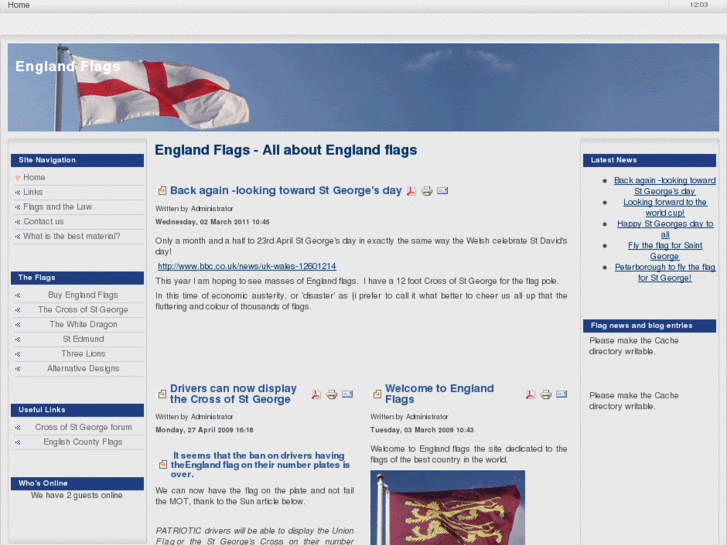Latest News: Looking forward to world cup

coord(664,207)
